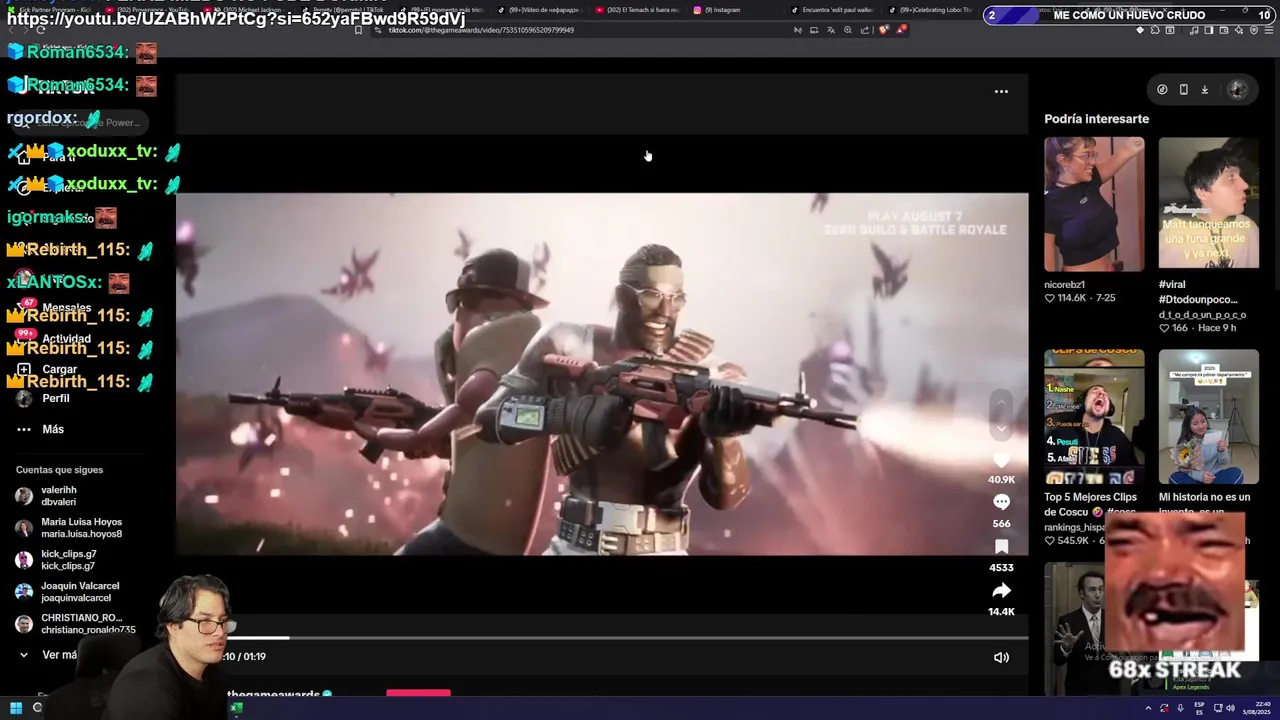This screenshot has height=720, width=1280.
Task: Reload the page with the browser refresh icon
Action: point(40,30)
